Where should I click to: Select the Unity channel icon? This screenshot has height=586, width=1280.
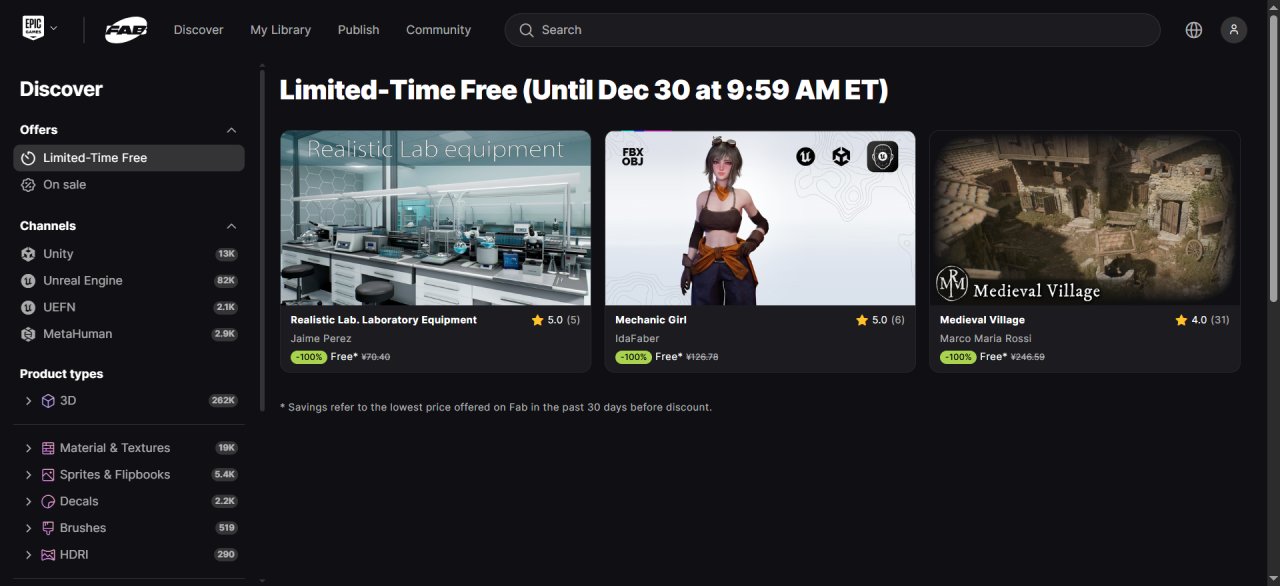click(28, 254)
